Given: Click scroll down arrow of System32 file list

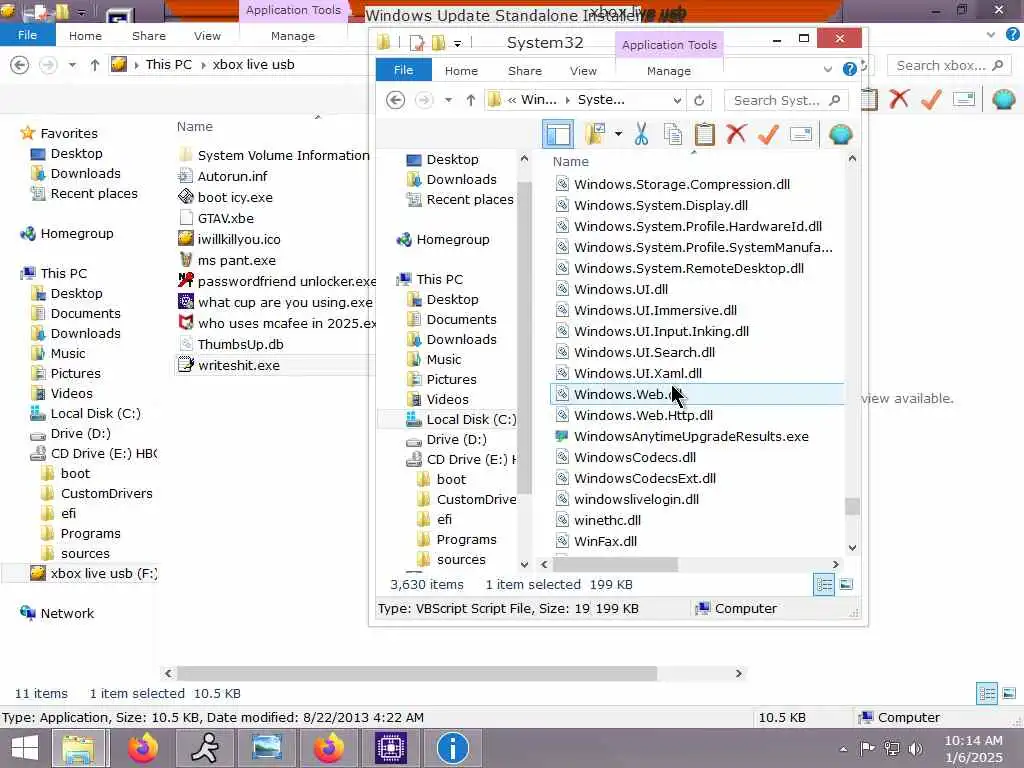Looking at the screenshot, I should [852, 548].
